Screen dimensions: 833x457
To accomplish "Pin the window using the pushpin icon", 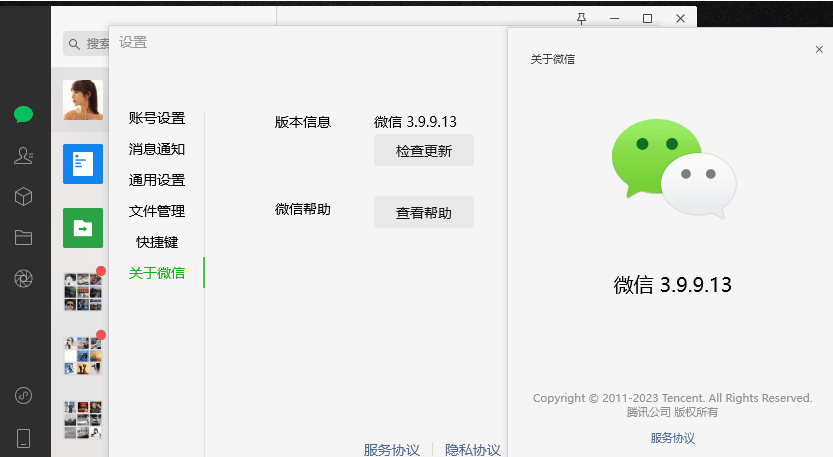I will pos(582,18).
